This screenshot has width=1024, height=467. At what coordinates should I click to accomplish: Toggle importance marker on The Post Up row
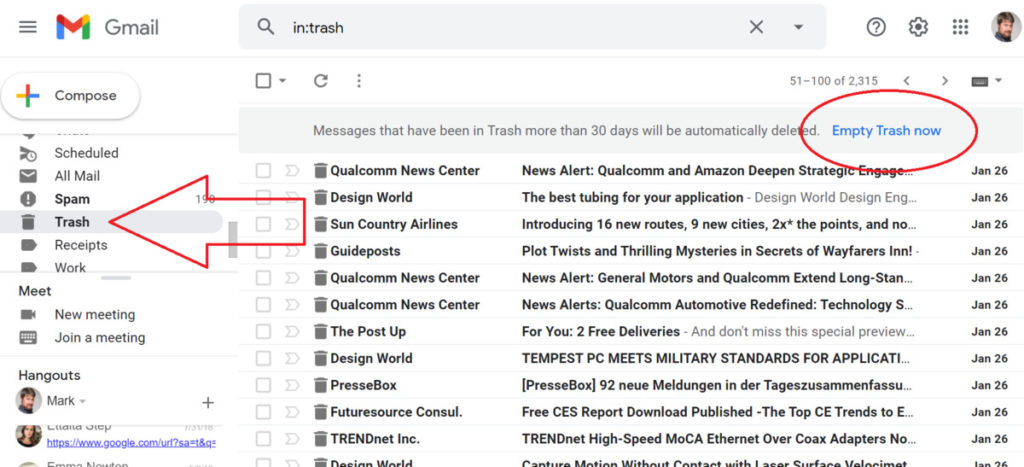(x=292, y=332)
